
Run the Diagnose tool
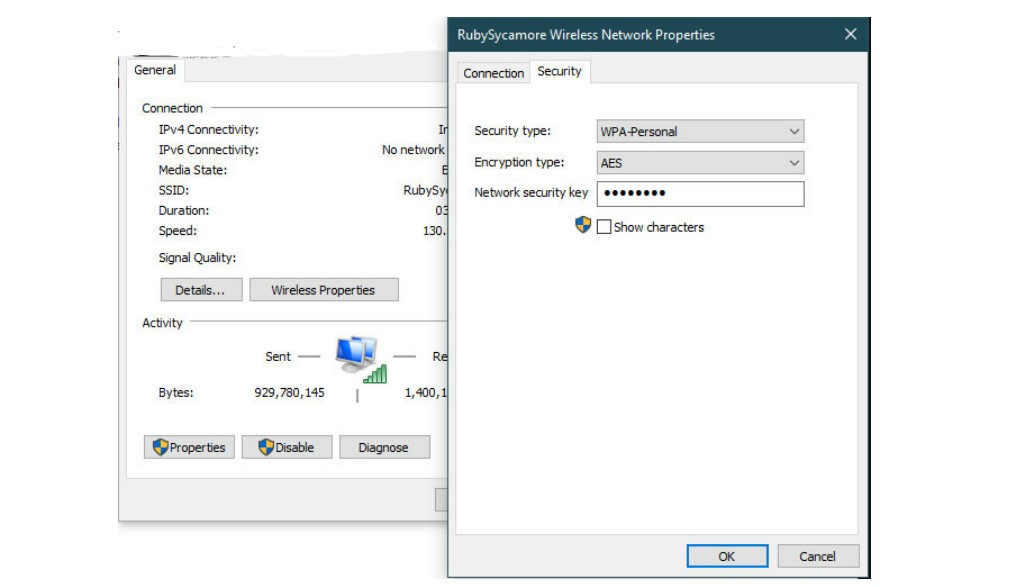click(384, 447)
